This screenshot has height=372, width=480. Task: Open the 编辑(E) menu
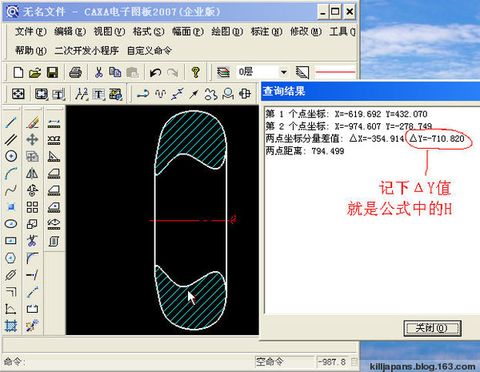tap(70, 32)
